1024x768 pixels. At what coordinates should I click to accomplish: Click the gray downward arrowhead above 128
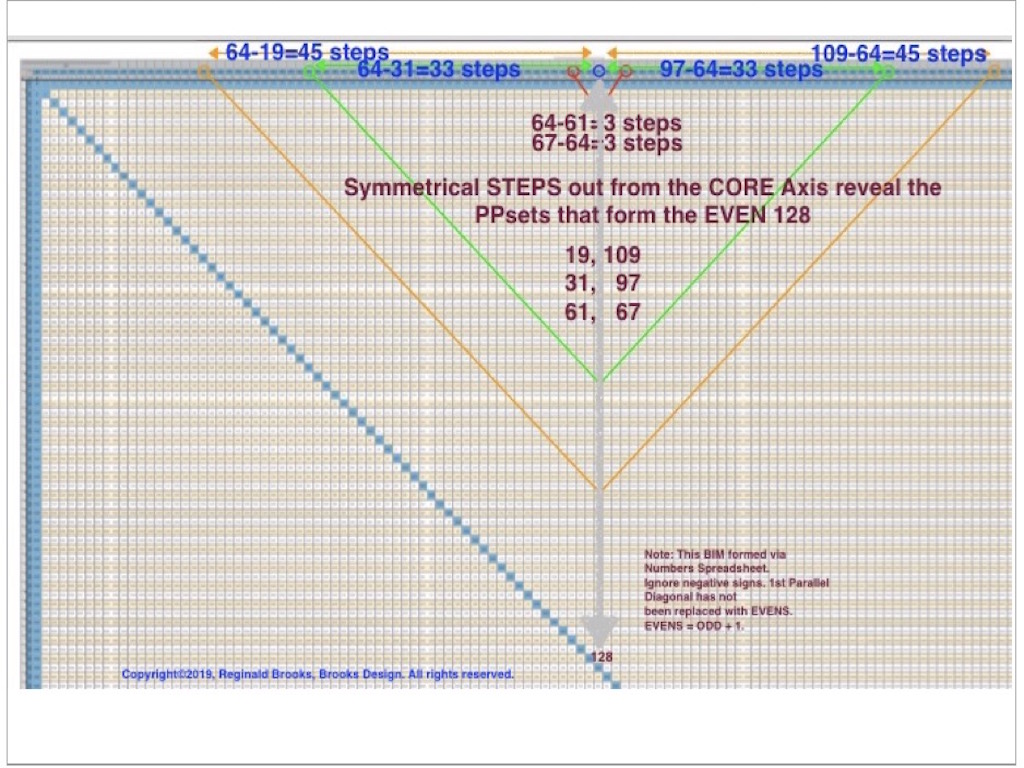click(600, 630)
